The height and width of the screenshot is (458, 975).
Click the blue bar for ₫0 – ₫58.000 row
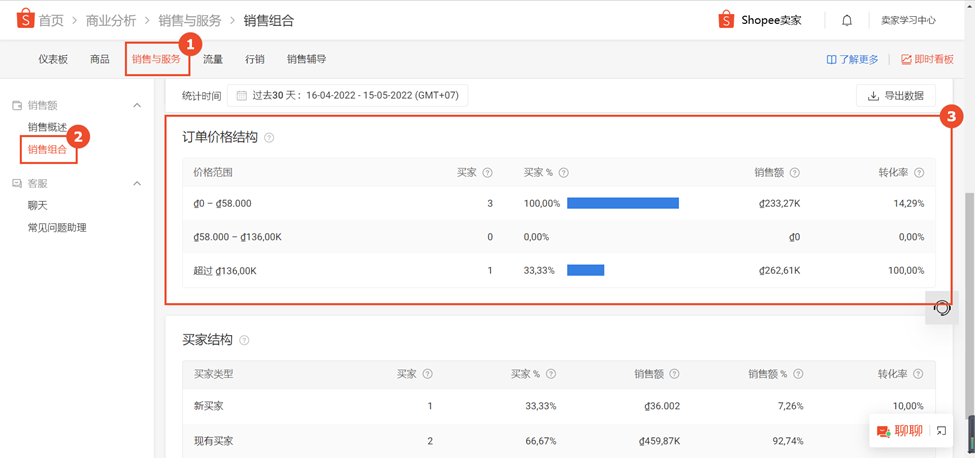tap(622, 203)
